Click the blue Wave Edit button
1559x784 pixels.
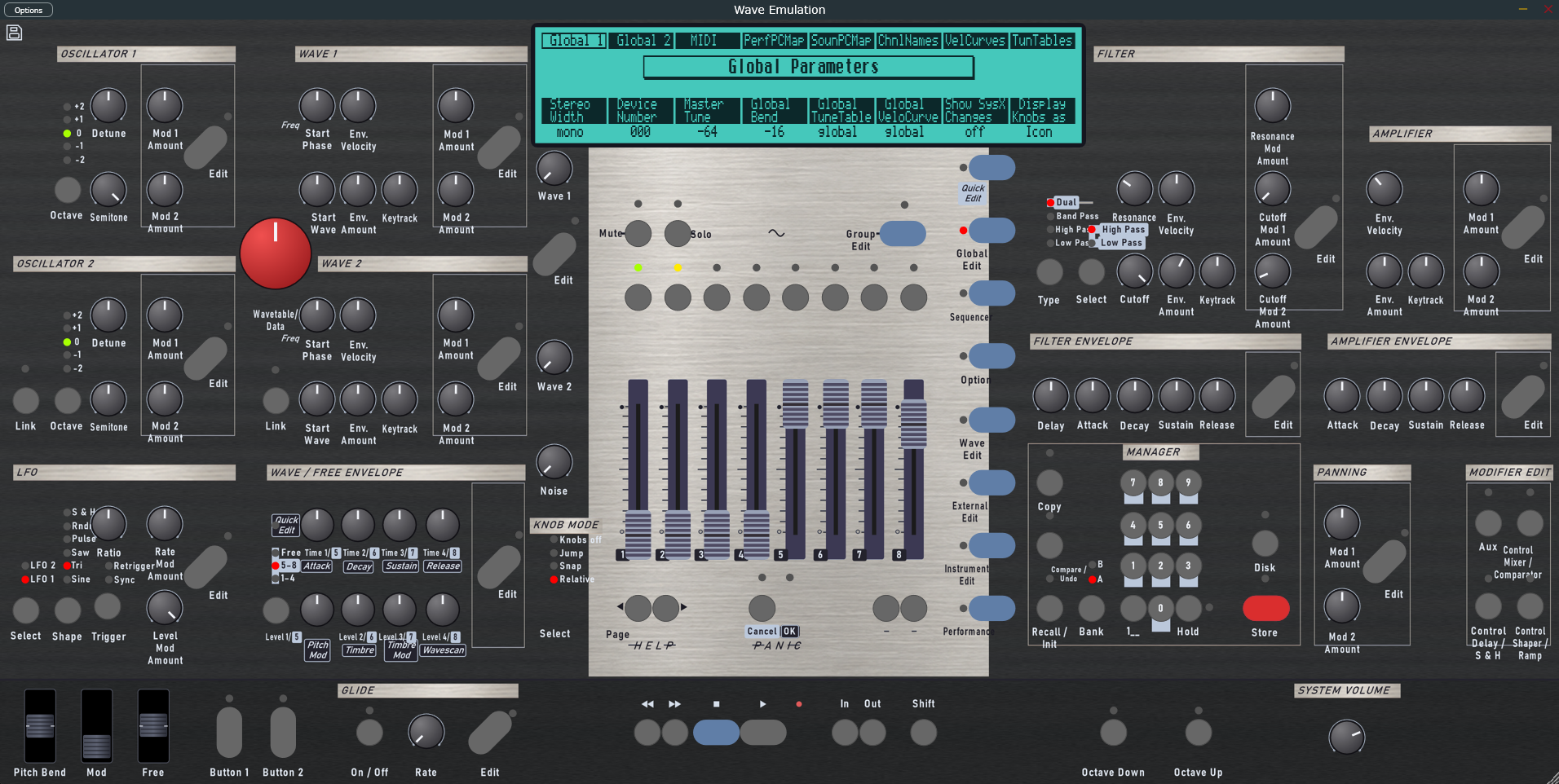(x=991, y=419)
